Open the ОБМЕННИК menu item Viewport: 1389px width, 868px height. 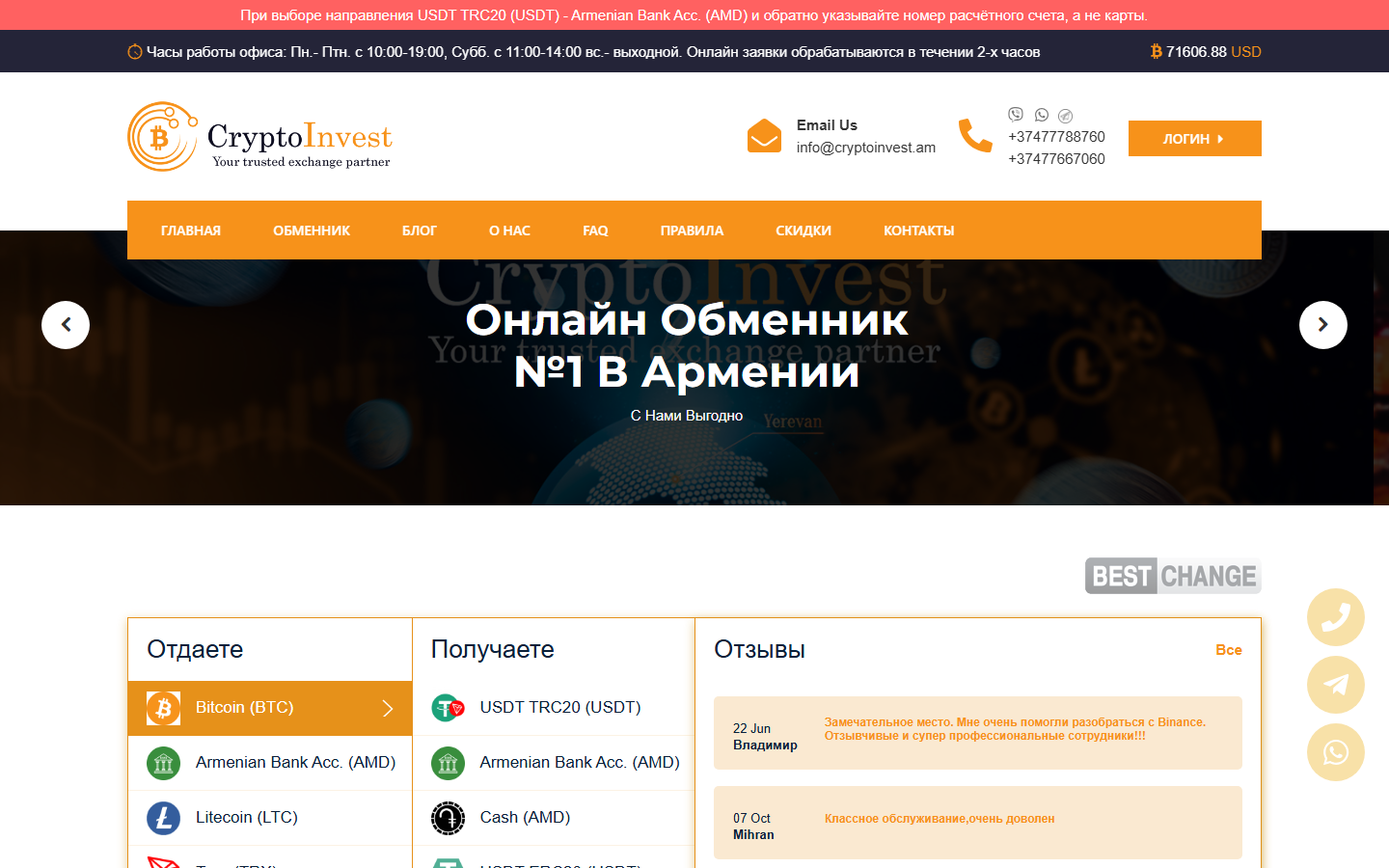point(312,231)
